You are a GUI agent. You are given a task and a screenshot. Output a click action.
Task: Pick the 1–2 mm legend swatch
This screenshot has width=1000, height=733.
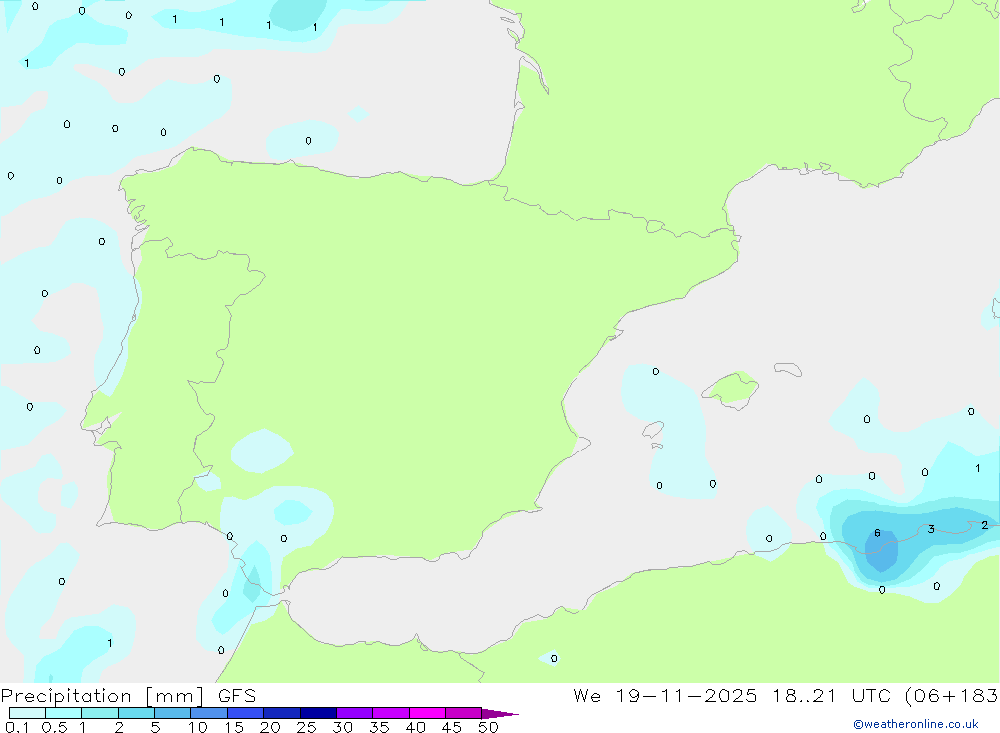point(100,713)
